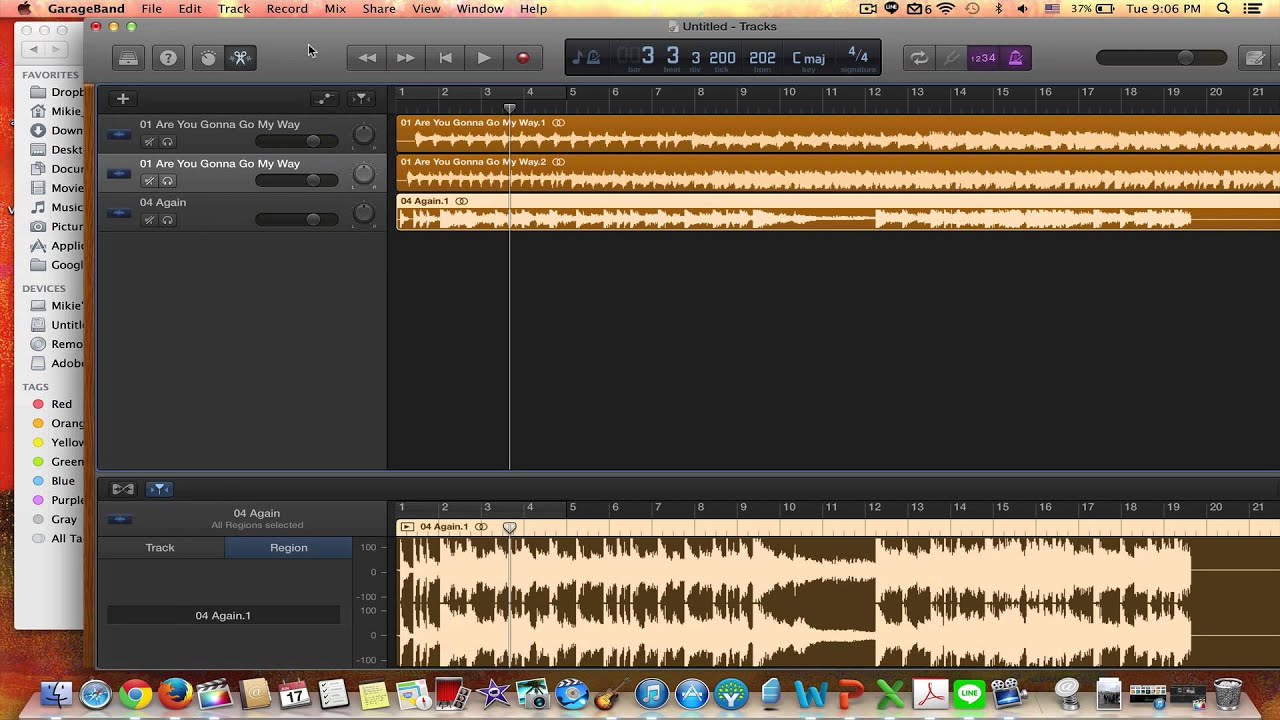Click the Flex button in the editor

coord(123,489)
